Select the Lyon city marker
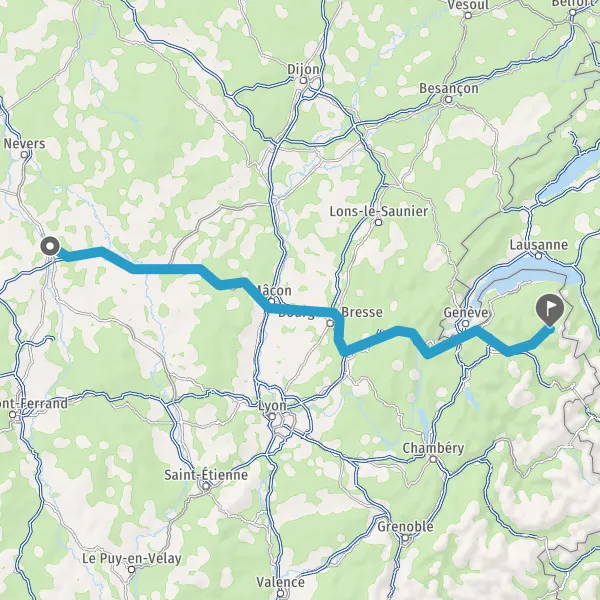The width and height of the screenshot is (600, 600). (x=273, y=416)
